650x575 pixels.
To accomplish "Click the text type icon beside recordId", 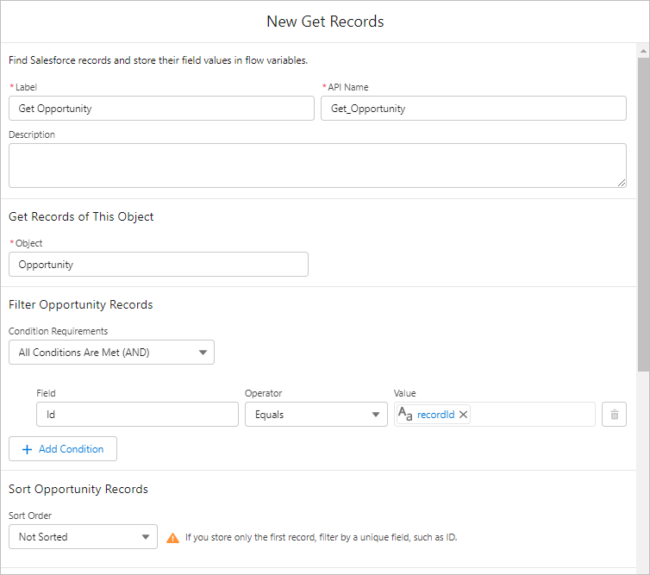I will (x=405, y=414).
